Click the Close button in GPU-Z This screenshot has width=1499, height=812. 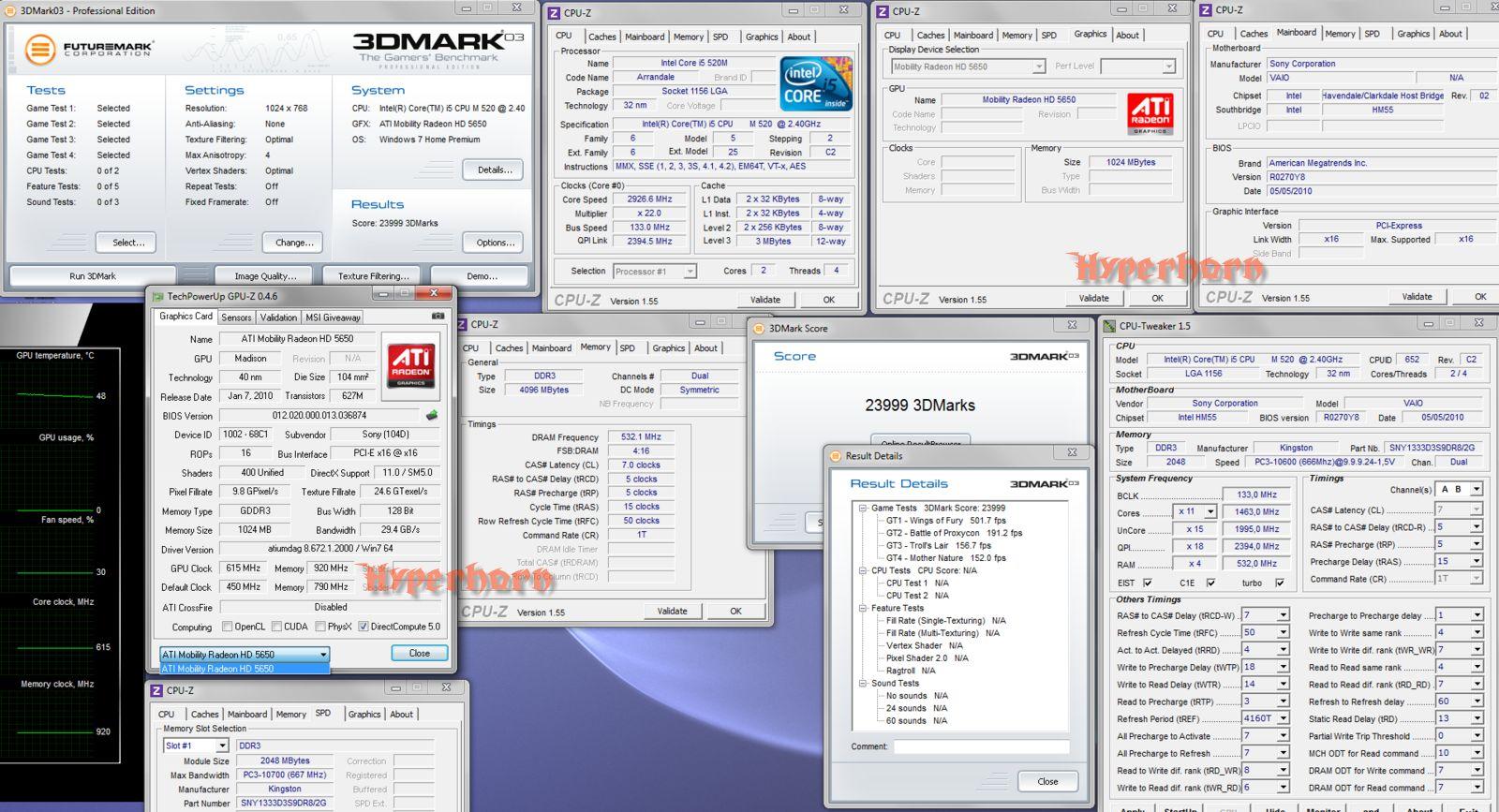(x=420, y=653)
